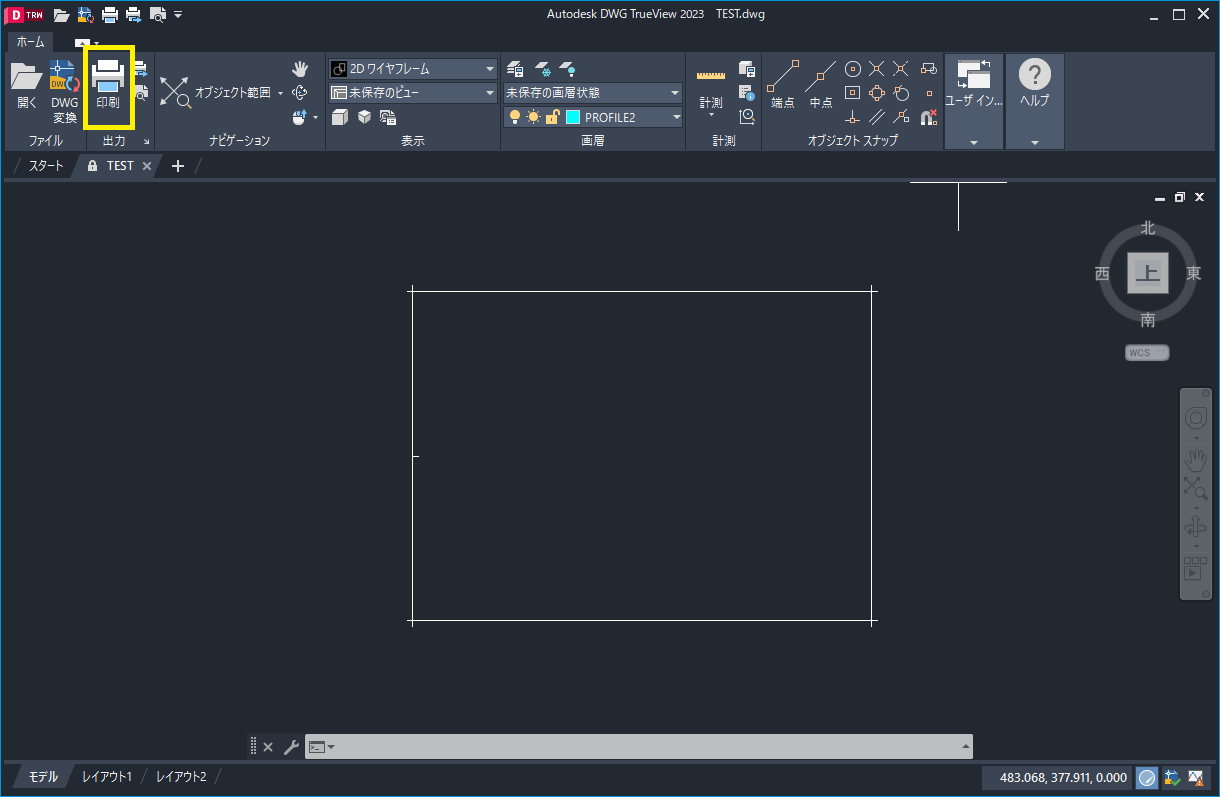The image size is (1220, 797).
Task: Close the TEST drawing tab
Action: click(146, 166)
